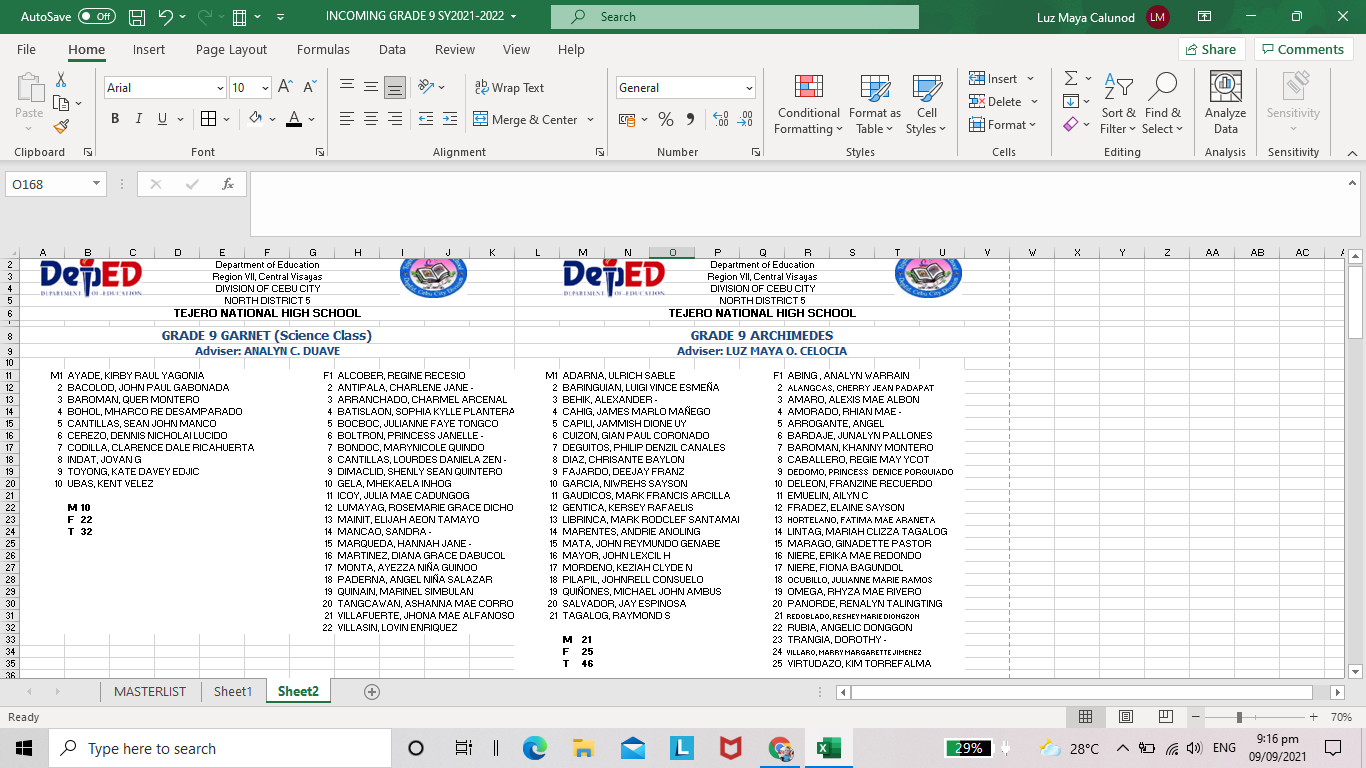Open the Fill Color bucket swatch
1366x768 pixels.
pos(256,119)
